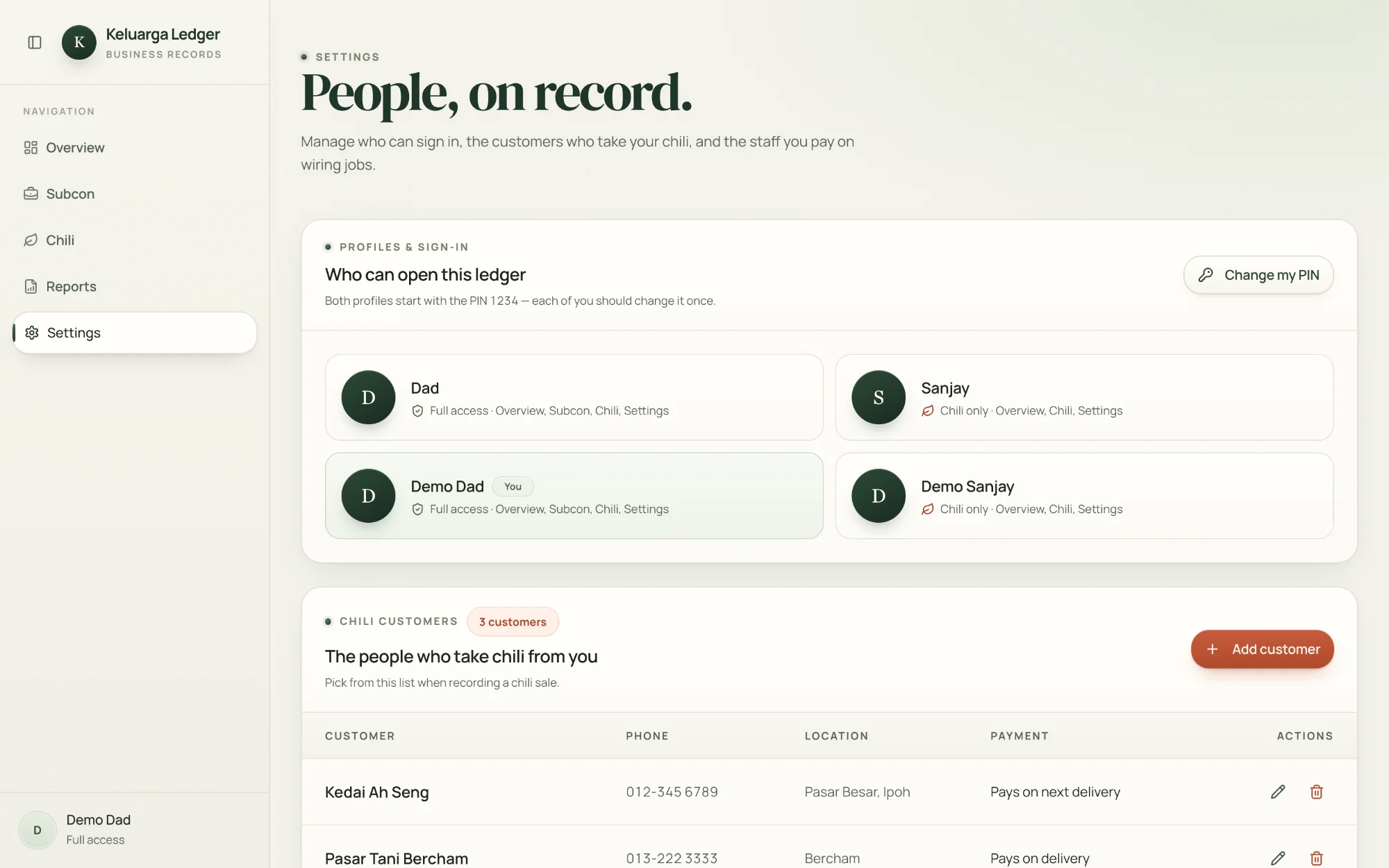Click phone number 013-222 3333
The image size is (1389, 868).
[672, 858]
